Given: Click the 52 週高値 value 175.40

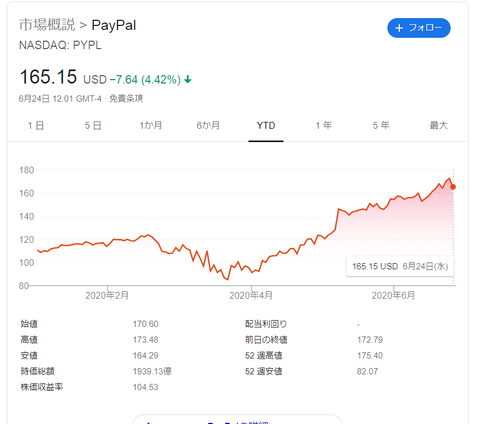Looking at the screenshot, I should pyautogui.click(x=370, y=356).
